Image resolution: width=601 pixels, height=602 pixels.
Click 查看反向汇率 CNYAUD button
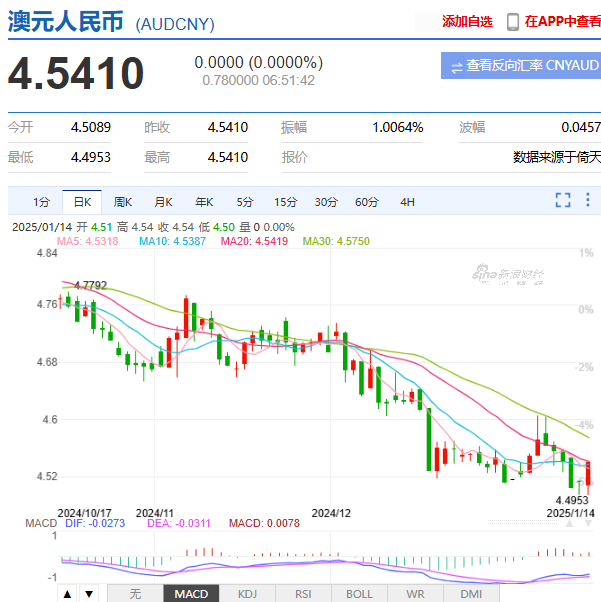[521, 66]
